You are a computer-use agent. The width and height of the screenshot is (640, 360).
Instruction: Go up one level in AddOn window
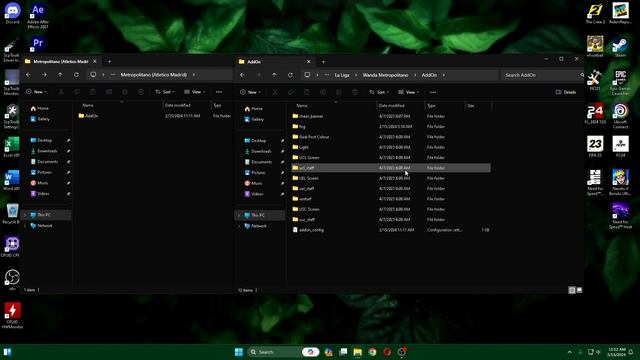coord(274,75)
